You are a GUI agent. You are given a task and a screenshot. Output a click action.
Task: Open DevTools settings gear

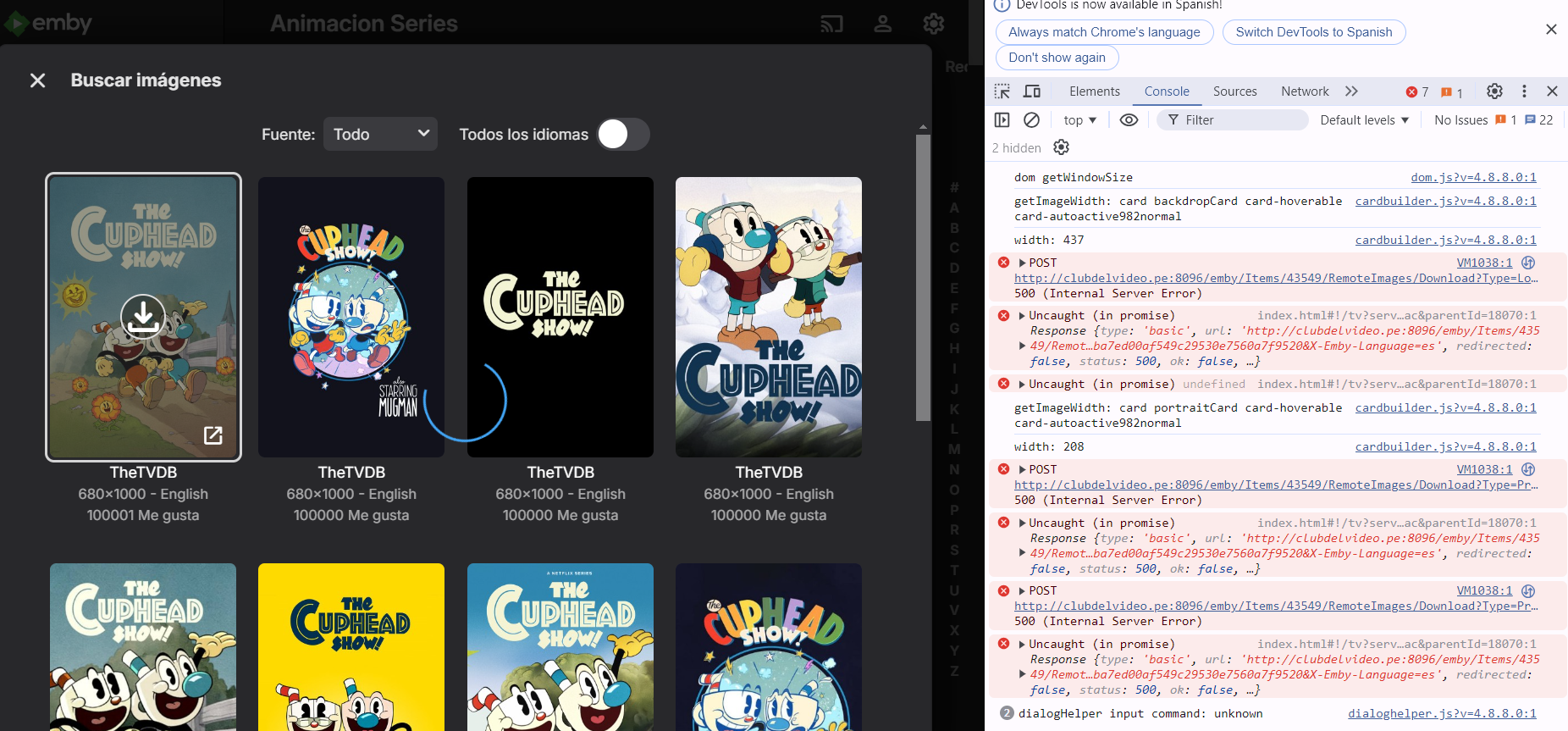coord(1494,91)
